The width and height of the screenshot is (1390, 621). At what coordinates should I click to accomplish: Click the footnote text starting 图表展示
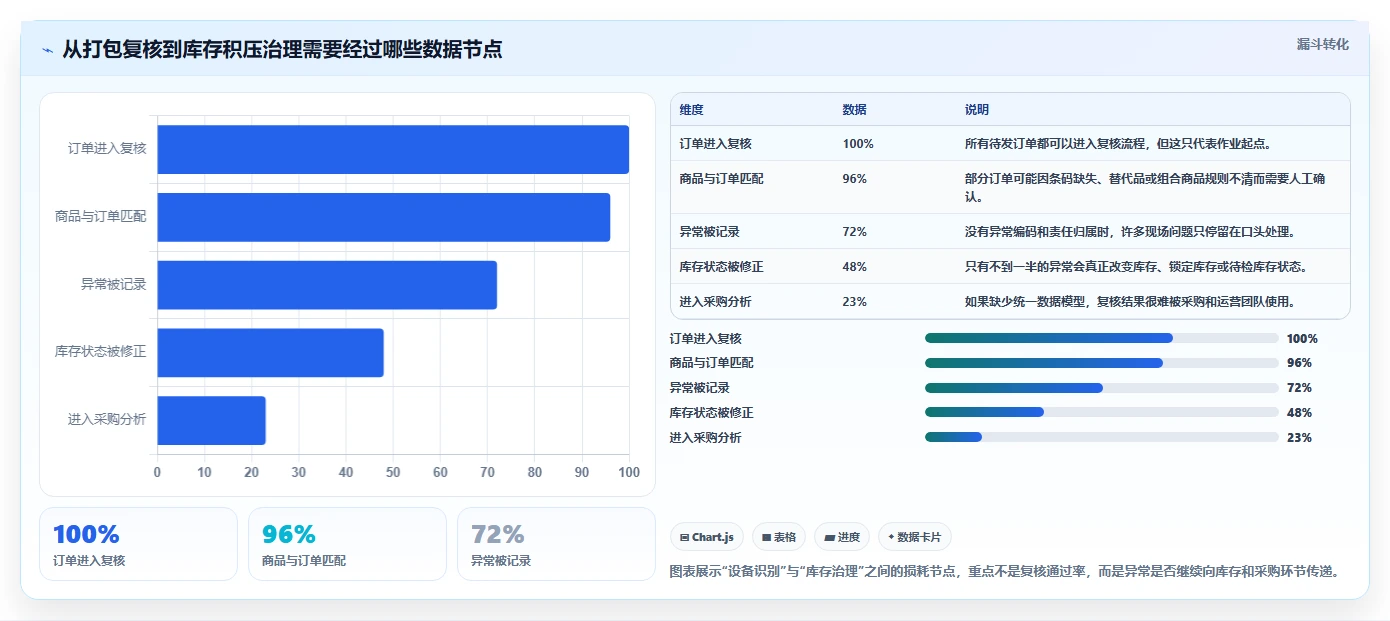coord(1004,572)
